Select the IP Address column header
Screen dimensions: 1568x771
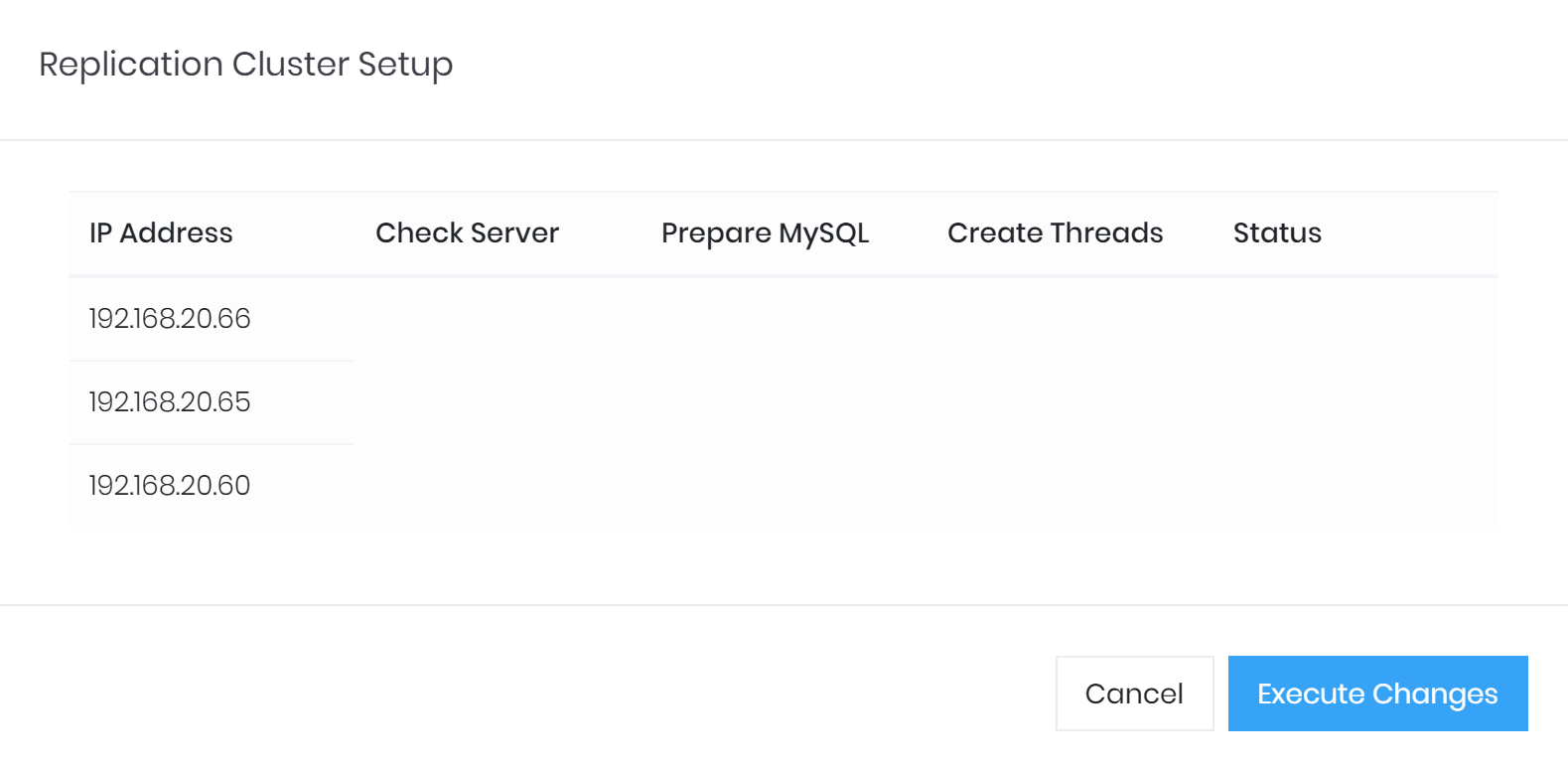click(x=161, y=233)
